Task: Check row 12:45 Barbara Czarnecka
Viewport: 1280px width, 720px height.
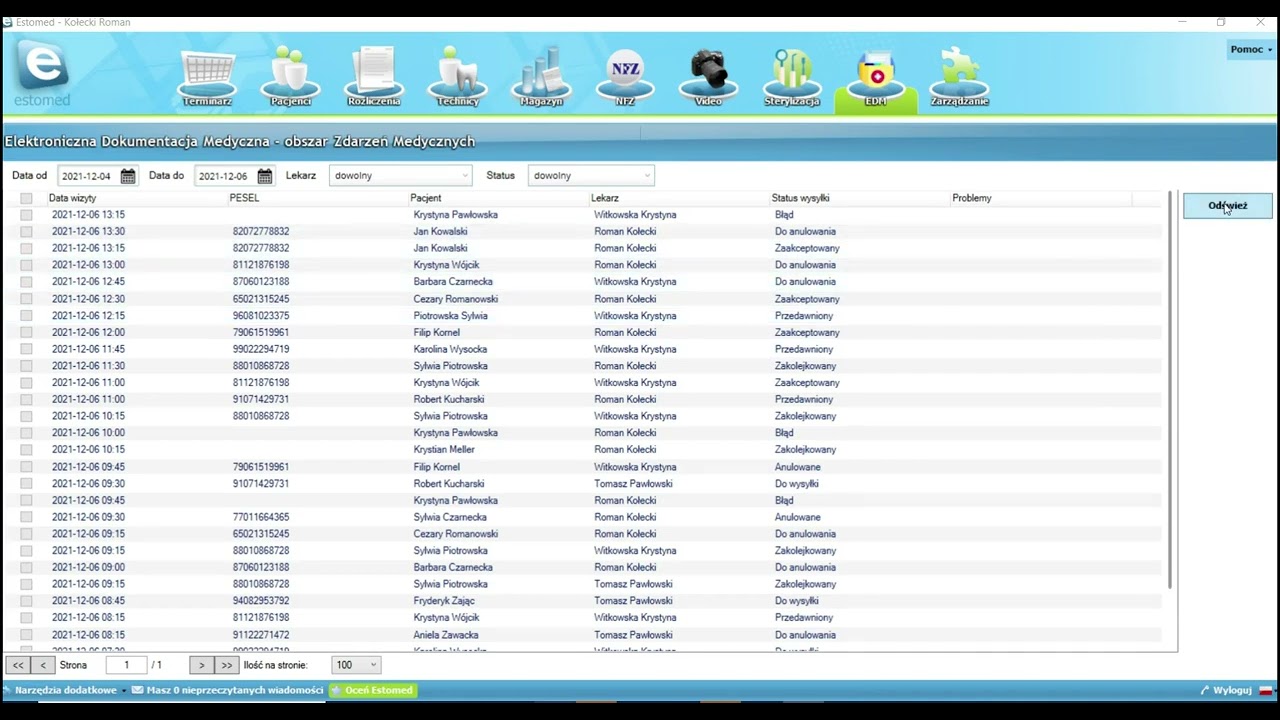Action: (x=26, y=282)
